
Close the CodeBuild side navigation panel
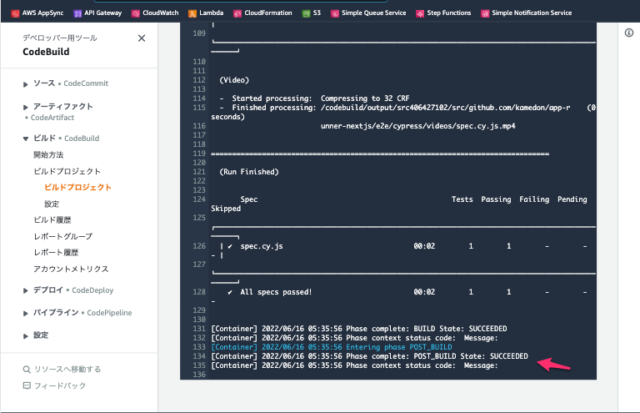[x=142, y=38]
